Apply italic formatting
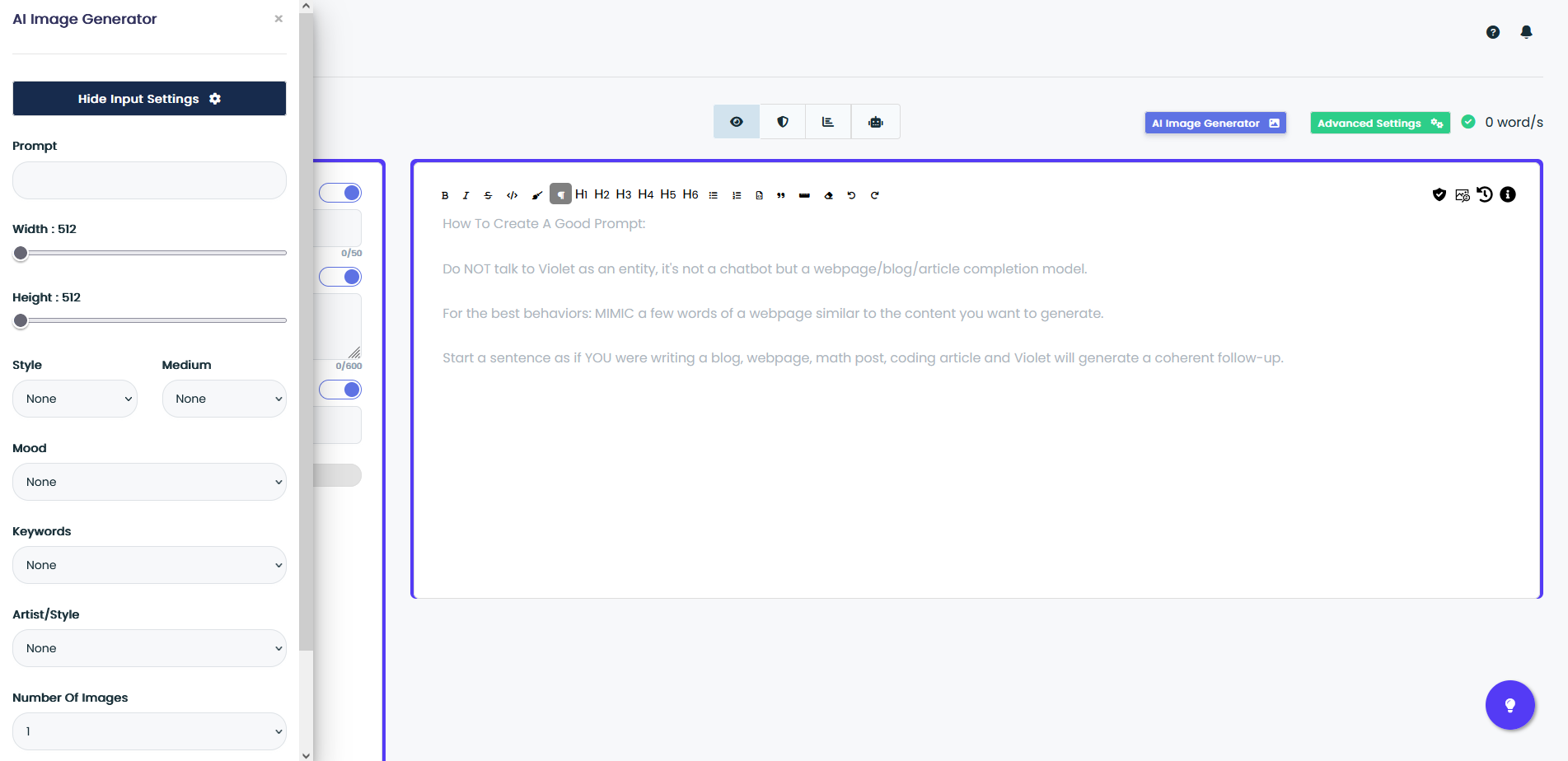The height and width of the screenshot is (761, 1568). pyautogui.click(x=466, y=194)
